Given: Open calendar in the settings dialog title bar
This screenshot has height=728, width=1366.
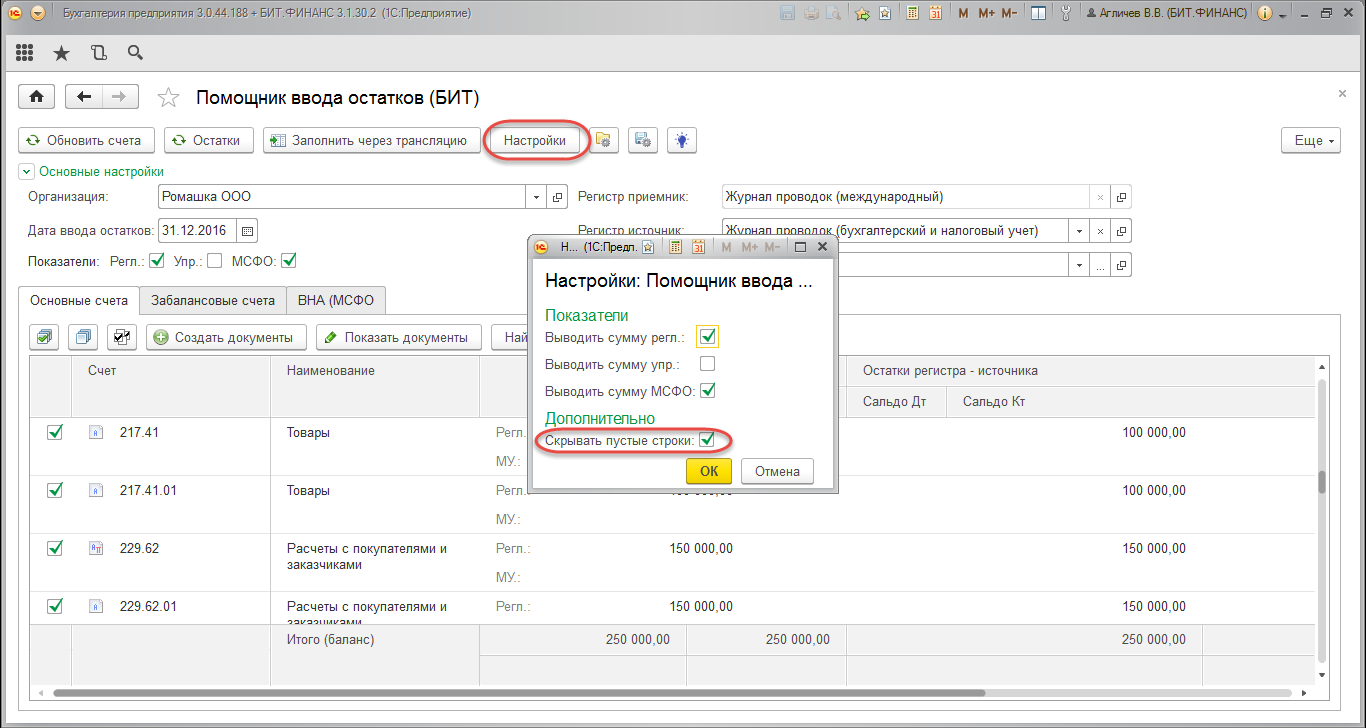Looking at the screenshot, I should 698,246.
